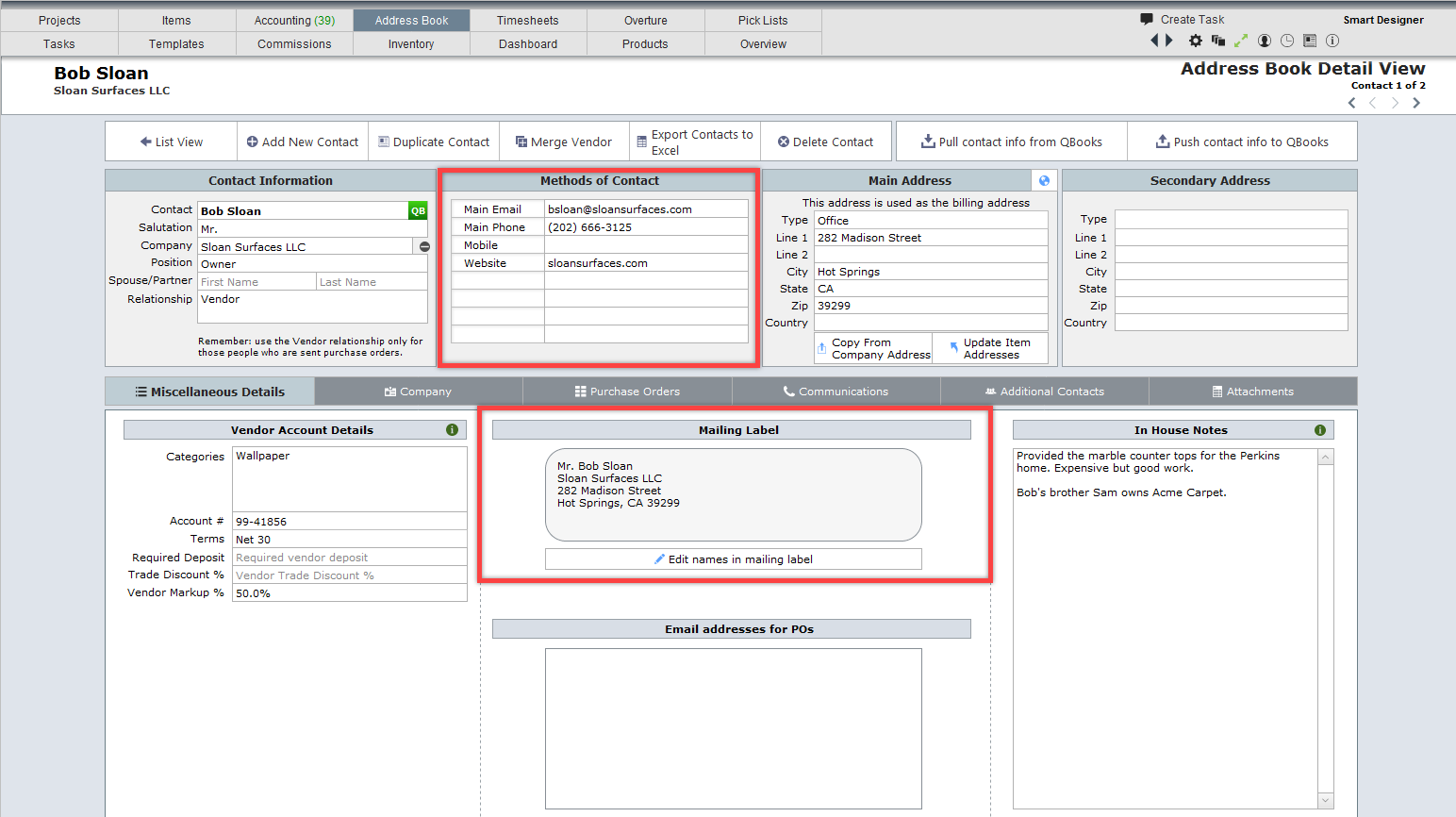Click the globe icon in Main Address header
The width and height of the screenshot is (1456, 817).
click(1044, 180)
